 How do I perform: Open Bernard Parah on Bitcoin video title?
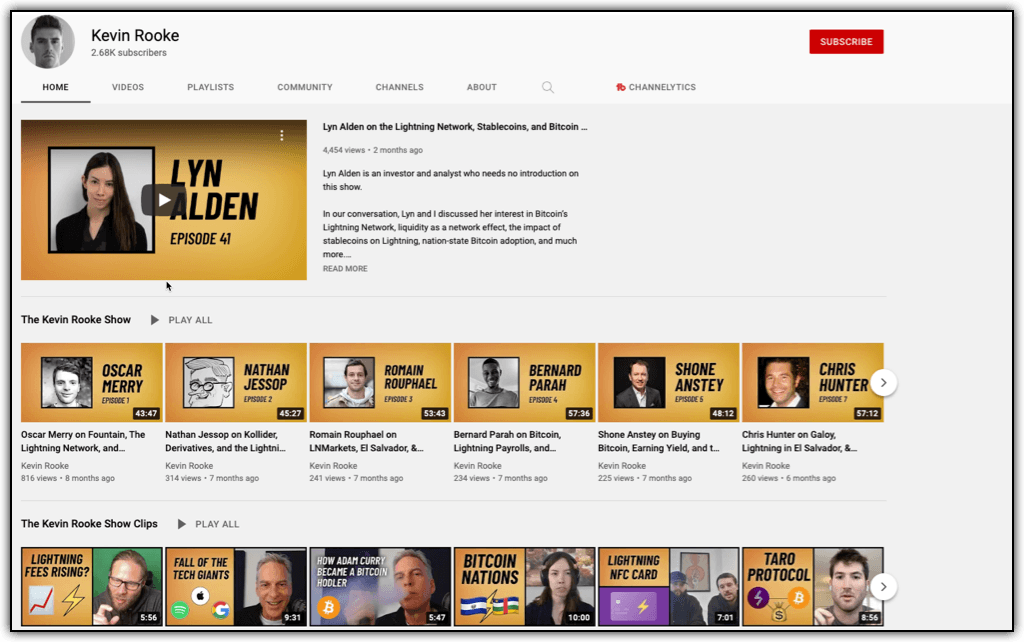point(507,441)
